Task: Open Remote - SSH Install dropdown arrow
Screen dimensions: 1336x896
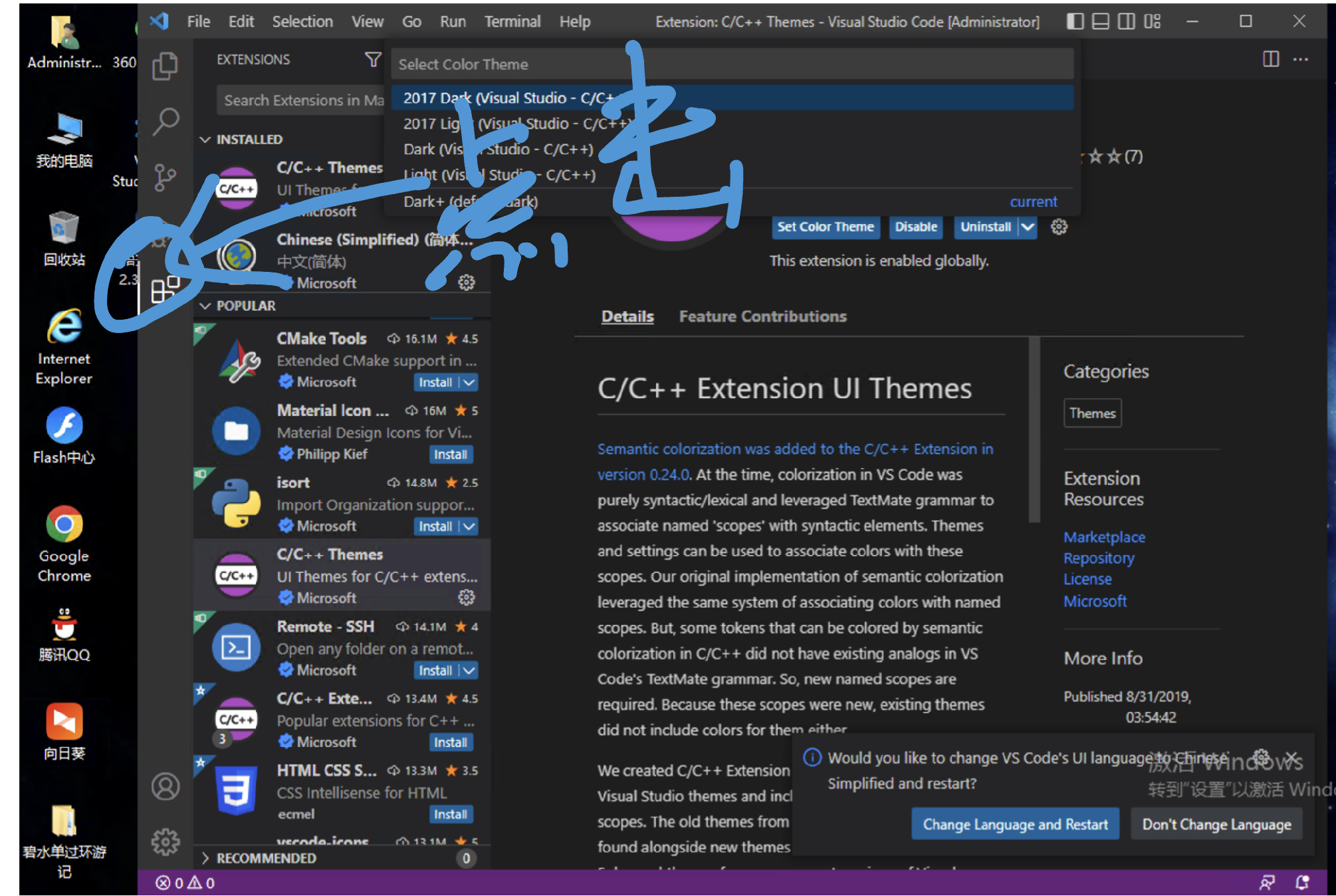Action: point(469,671)
